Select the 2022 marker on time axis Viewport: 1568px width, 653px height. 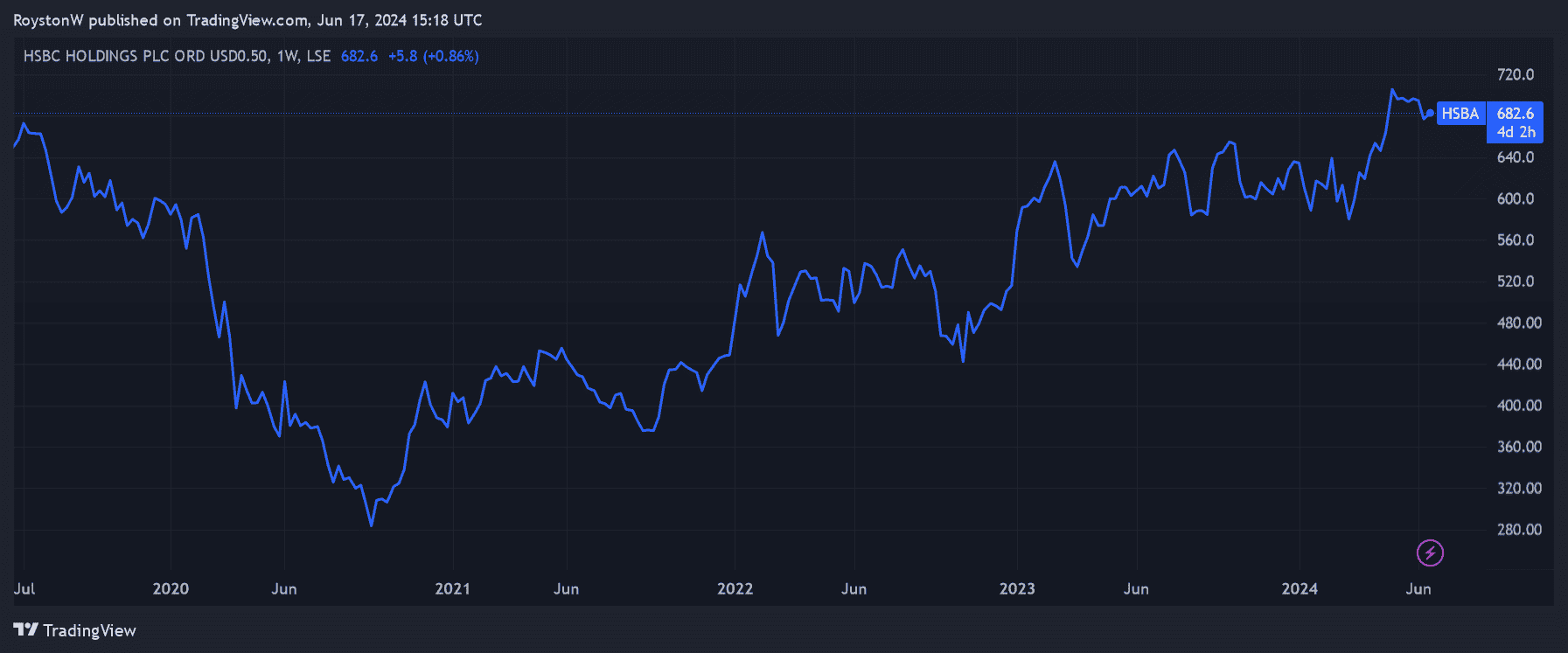735,588
